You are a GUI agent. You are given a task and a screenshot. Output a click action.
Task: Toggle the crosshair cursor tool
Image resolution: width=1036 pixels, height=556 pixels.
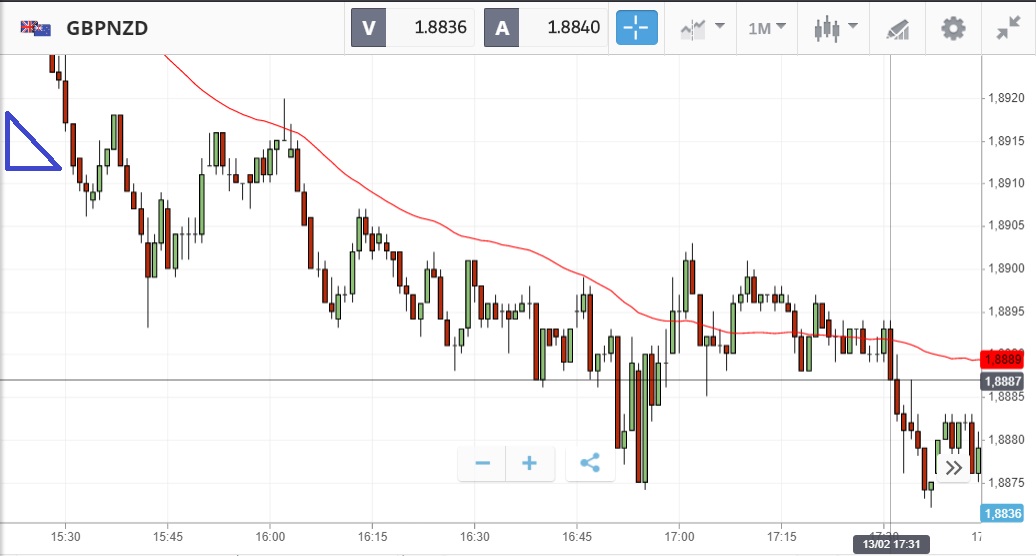[637, 27]
